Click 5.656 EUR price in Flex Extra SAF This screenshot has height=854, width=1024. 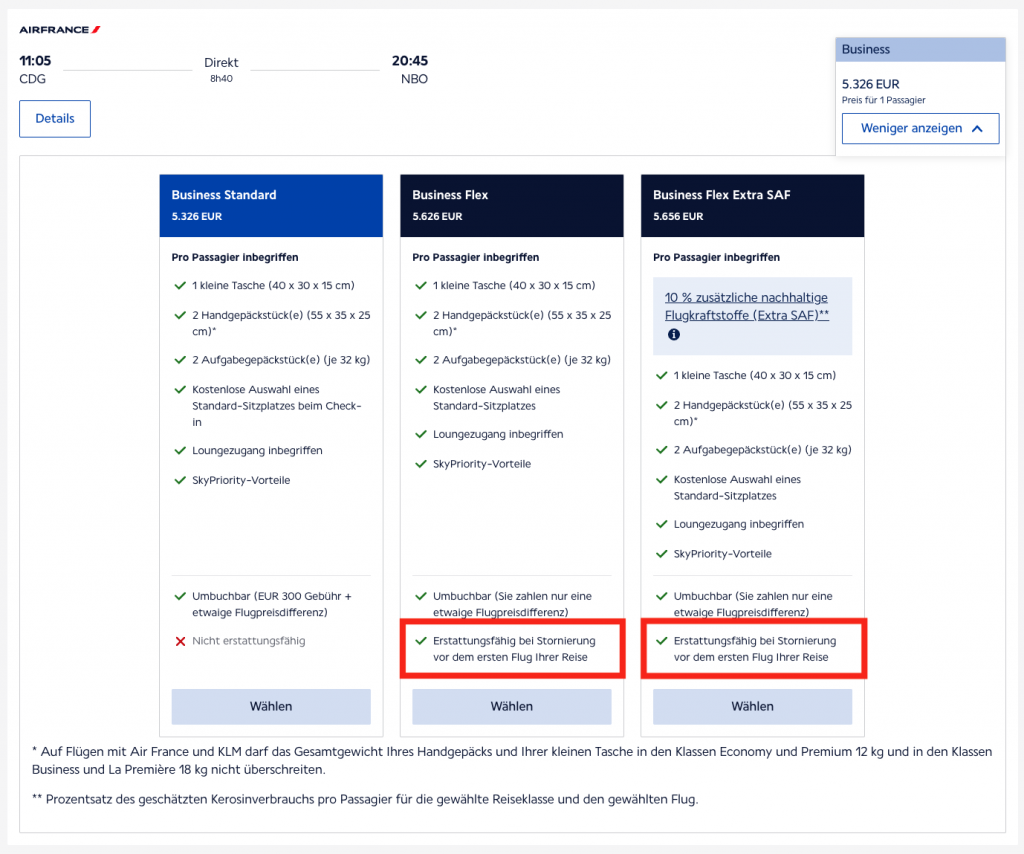point(678,217)
